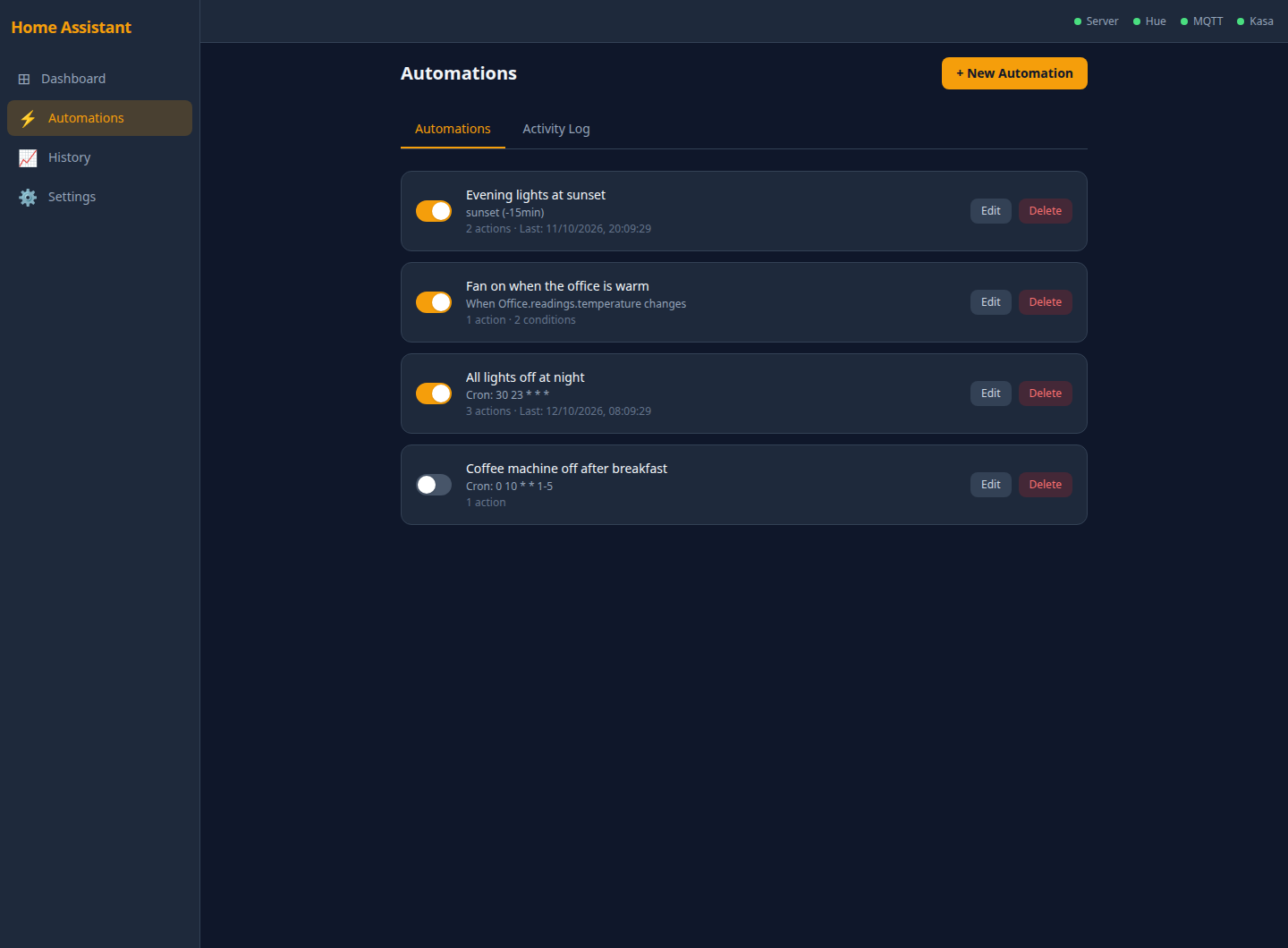Delete Fan on when the office is warm

tap(1046, 302)
